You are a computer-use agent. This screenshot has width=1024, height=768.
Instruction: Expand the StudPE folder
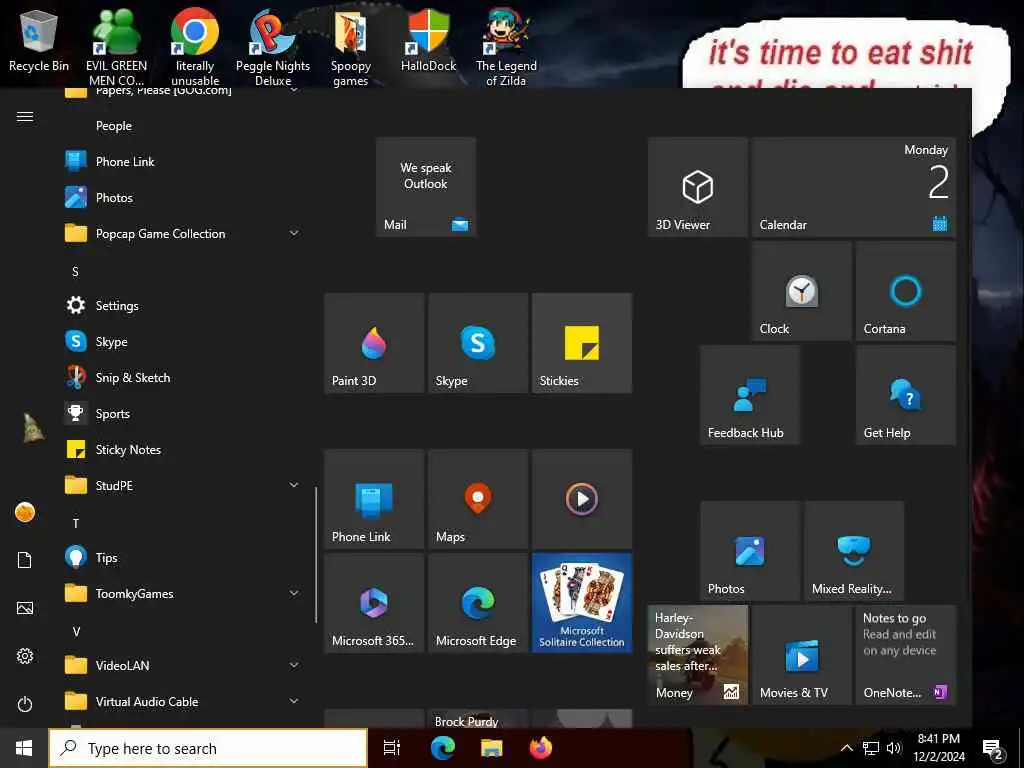click(183, 485)
